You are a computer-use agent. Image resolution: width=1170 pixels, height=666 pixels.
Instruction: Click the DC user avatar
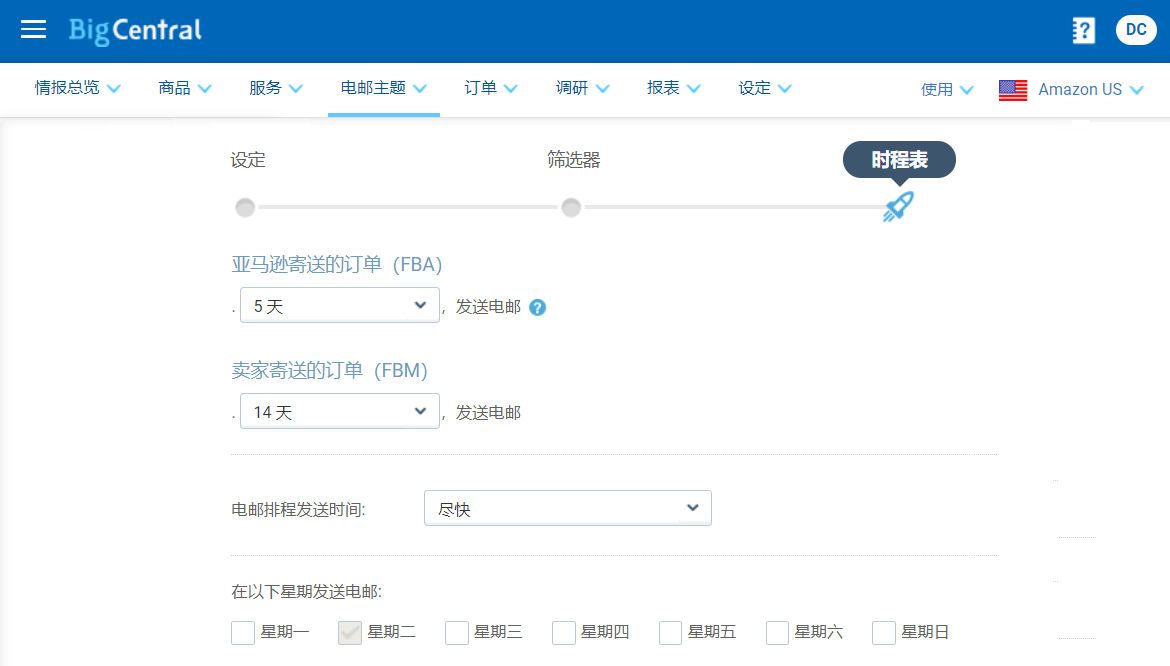click(x=1136, y=30)
